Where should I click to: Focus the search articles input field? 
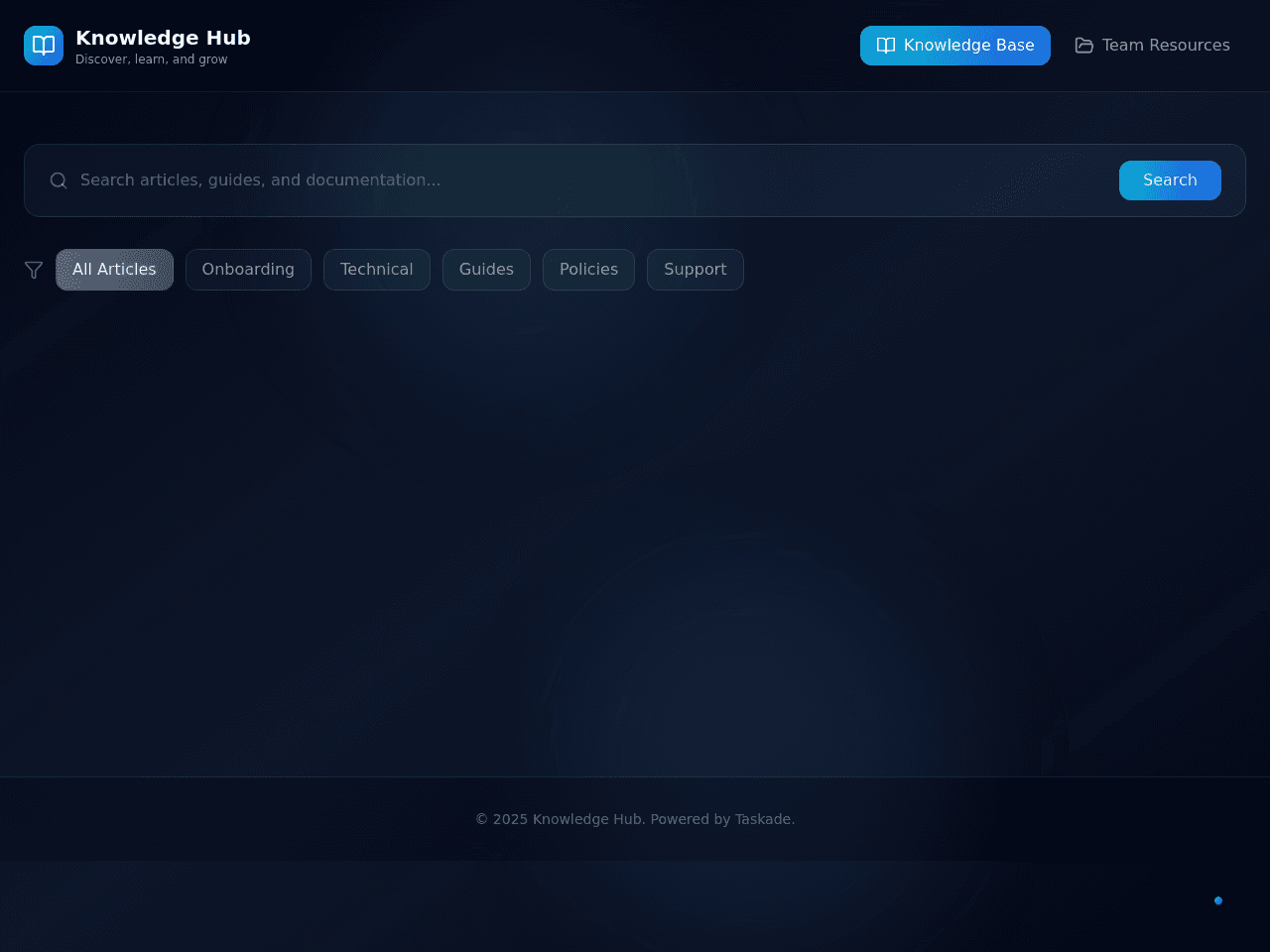coord(591,180)
